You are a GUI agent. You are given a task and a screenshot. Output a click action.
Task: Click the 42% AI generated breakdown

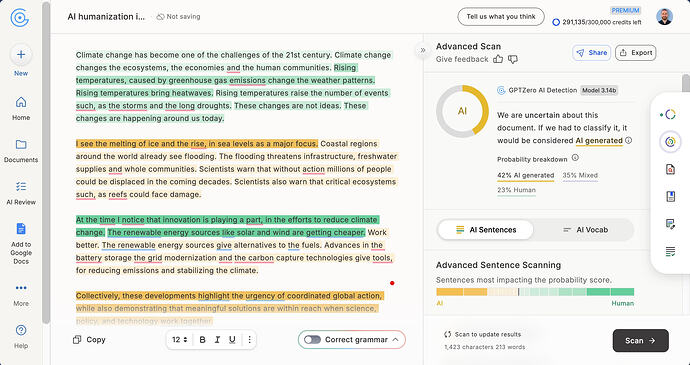[x=525, y=175]
